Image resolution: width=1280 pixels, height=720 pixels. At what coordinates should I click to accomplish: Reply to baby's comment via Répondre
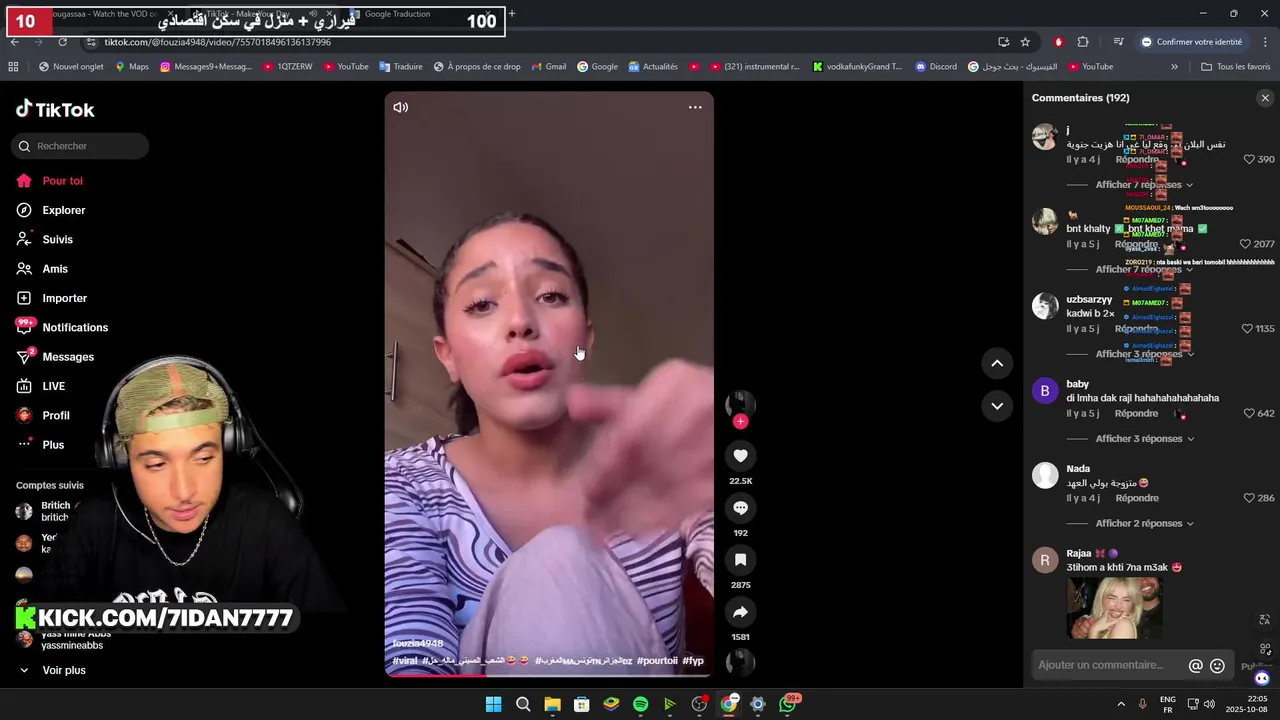tap(1136, 414)
